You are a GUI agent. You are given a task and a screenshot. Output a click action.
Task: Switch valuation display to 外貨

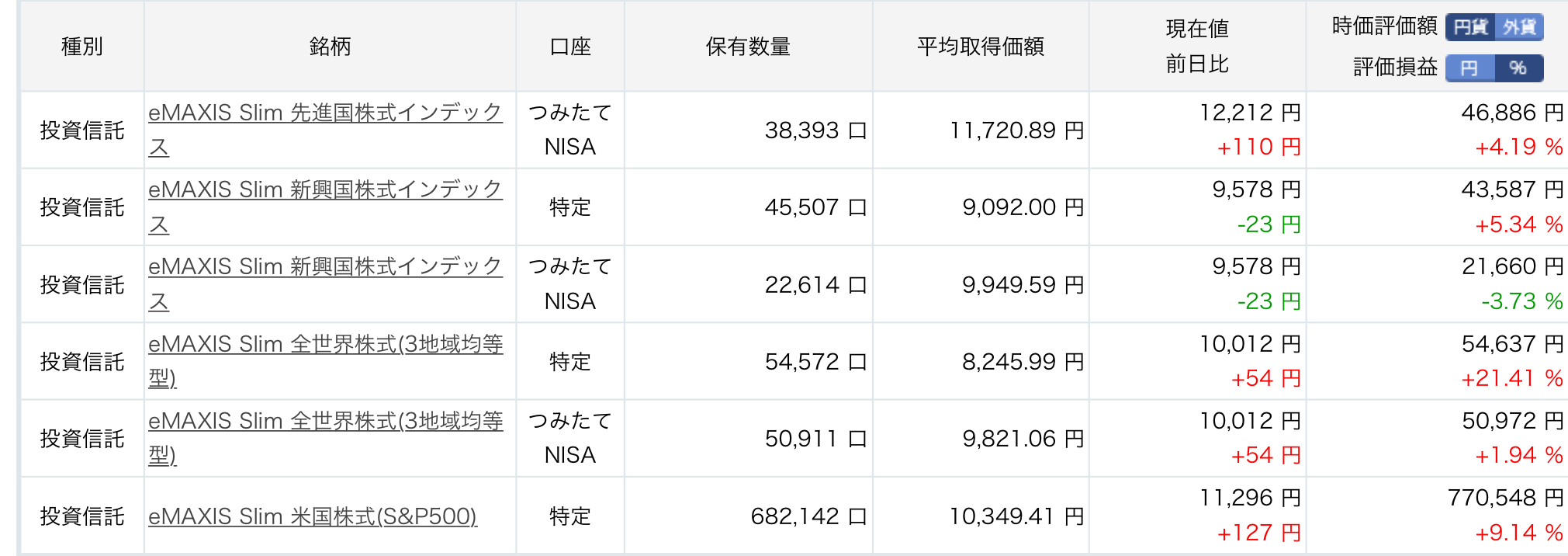tap(1519, 27)
